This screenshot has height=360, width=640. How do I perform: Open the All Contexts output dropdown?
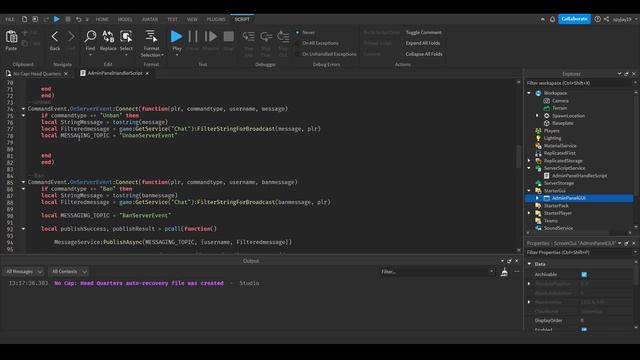click(x=68, y=271)
